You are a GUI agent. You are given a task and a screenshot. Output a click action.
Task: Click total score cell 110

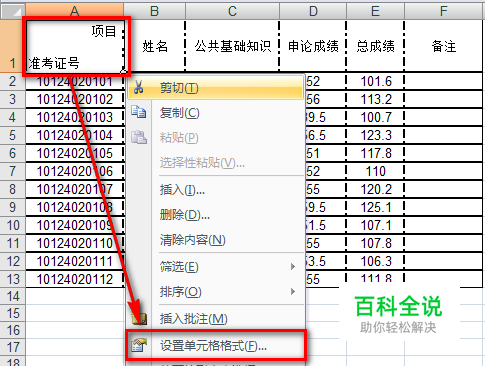click(x=375, y=171)
